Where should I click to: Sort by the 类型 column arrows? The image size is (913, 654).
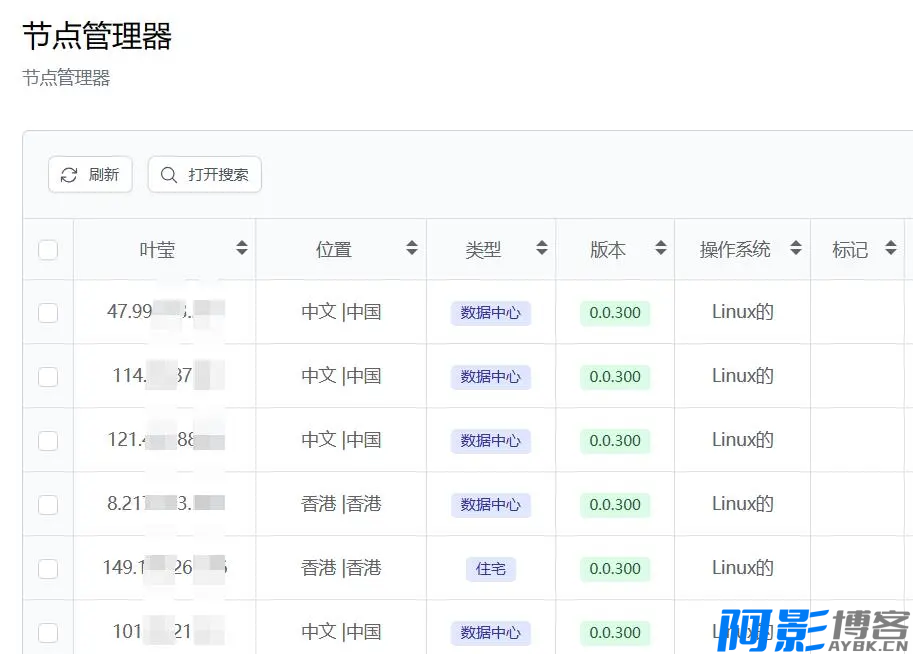coord(541,248)
